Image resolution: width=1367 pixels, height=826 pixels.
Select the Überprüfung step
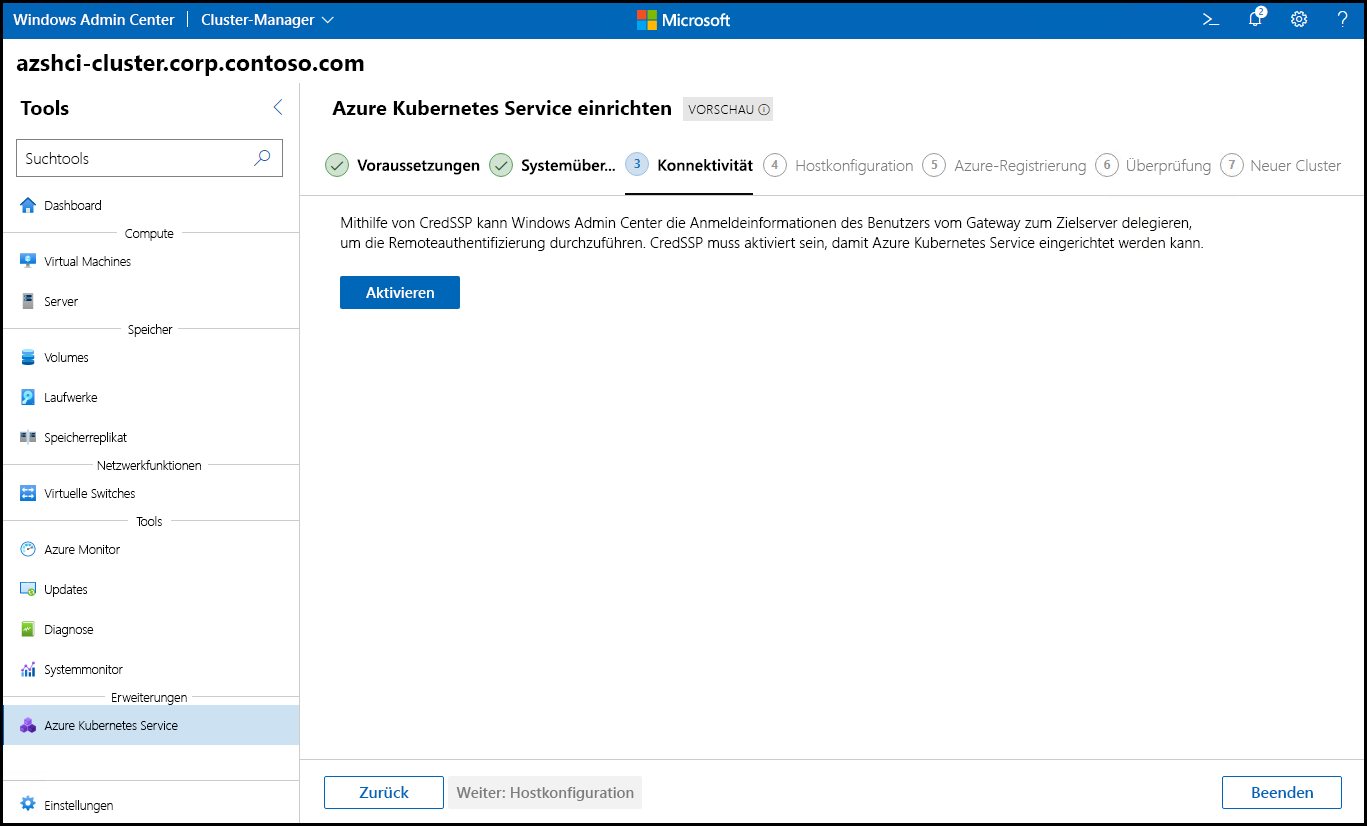1153,165
